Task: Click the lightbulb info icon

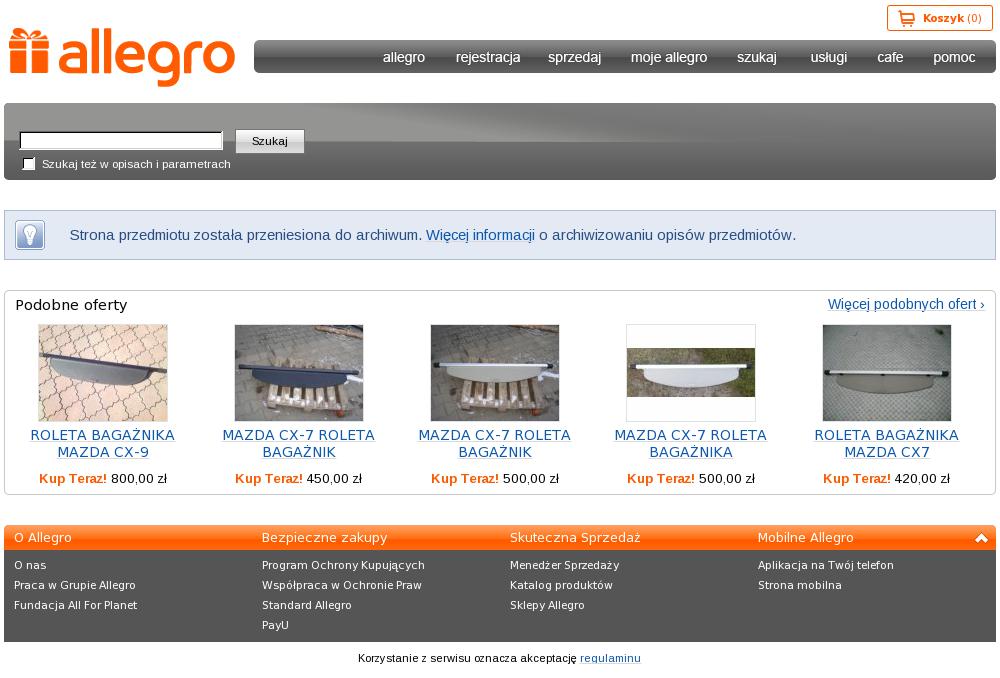Action: pos(30,235)
